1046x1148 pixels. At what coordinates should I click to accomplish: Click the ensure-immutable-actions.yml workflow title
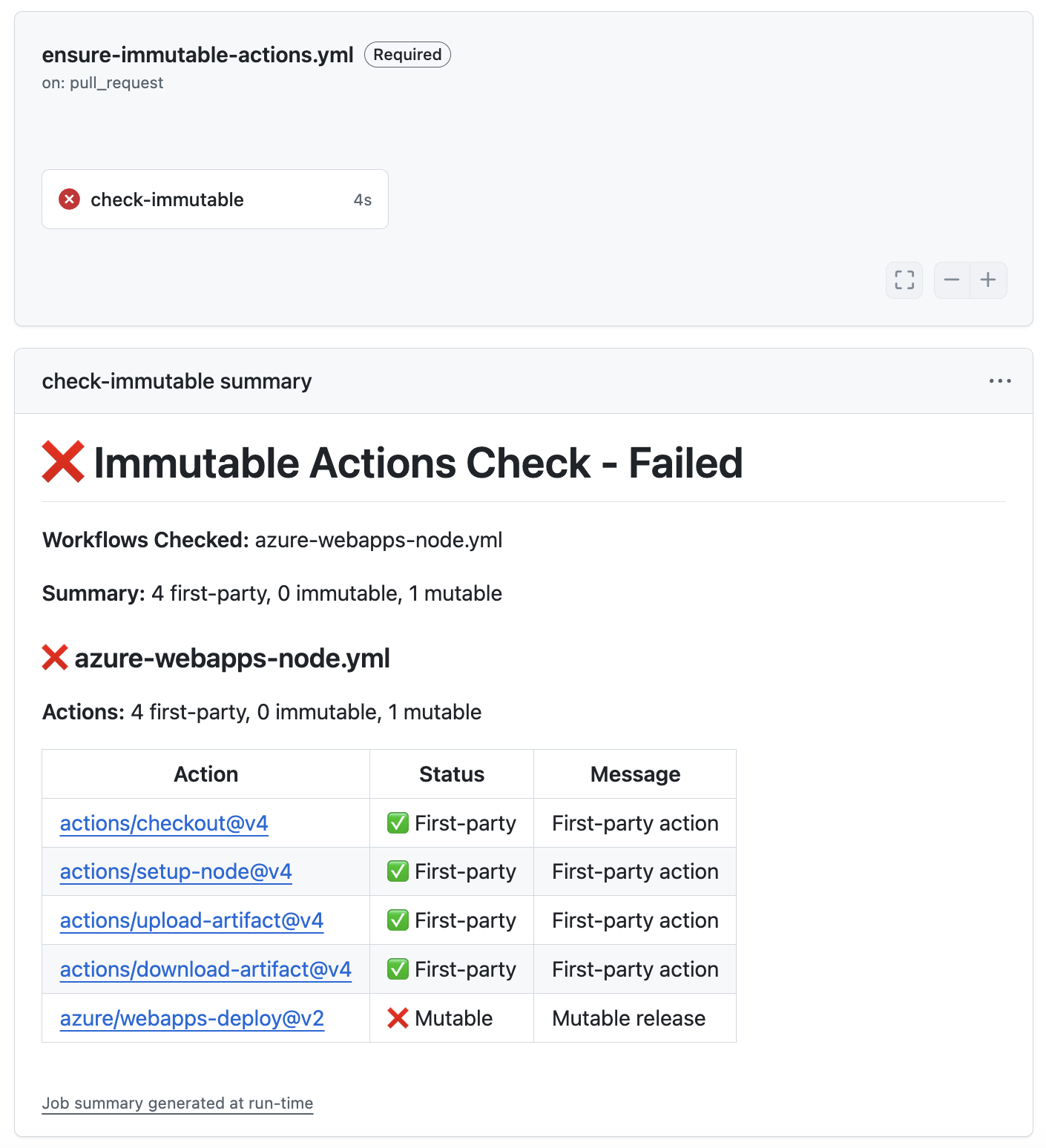[x=197, y=55]
